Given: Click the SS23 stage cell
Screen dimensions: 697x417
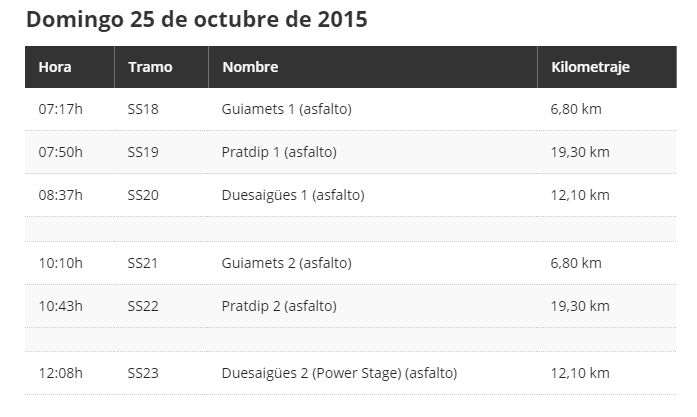Looking at the screenshot, I should (x=143, y=373).
